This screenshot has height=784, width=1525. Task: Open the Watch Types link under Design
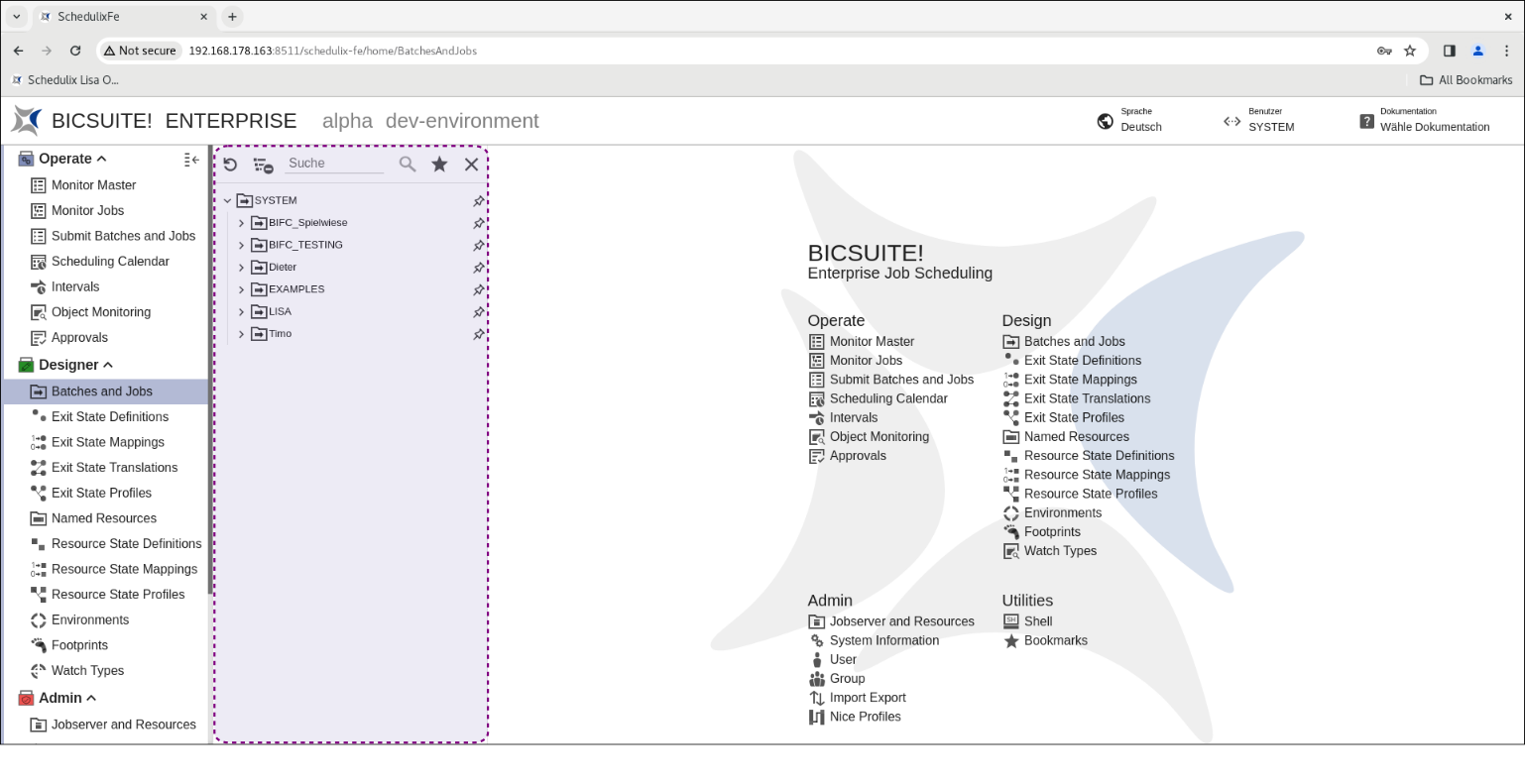(1059, 551)
